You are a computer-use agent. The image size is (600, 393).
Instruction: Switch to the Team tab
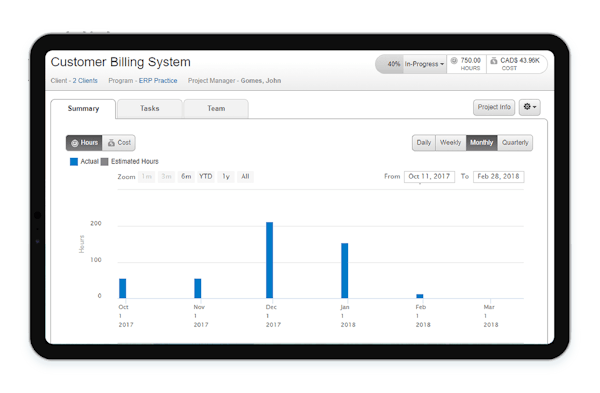(216, 109)
